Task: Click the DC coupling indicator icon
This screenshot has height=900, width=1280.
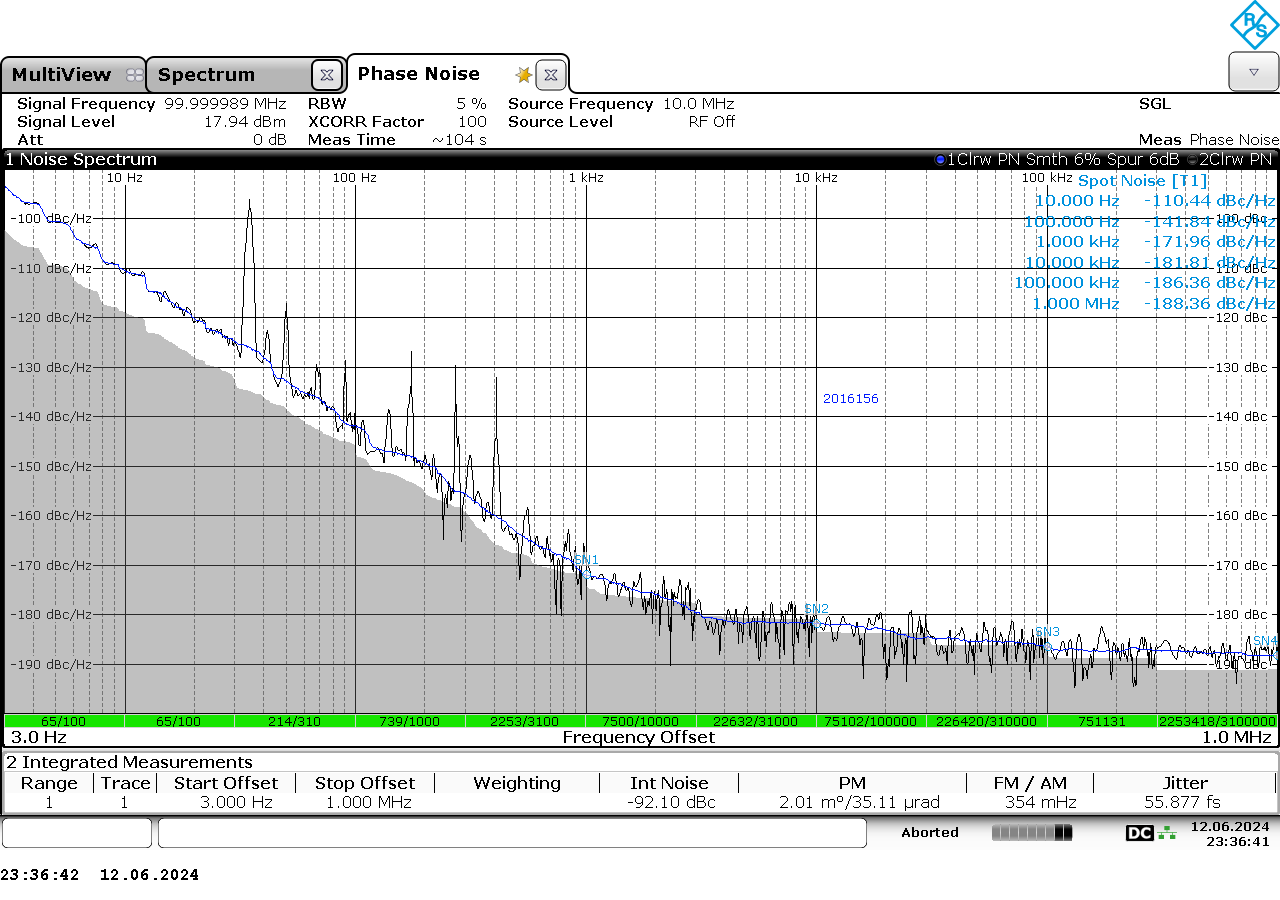Action: click(1139, 833)
